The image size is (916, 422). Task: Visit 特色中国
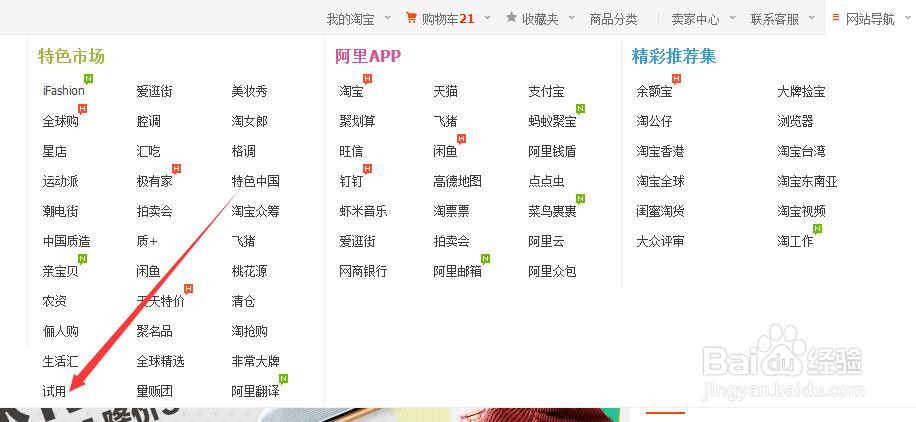point(255,181)
